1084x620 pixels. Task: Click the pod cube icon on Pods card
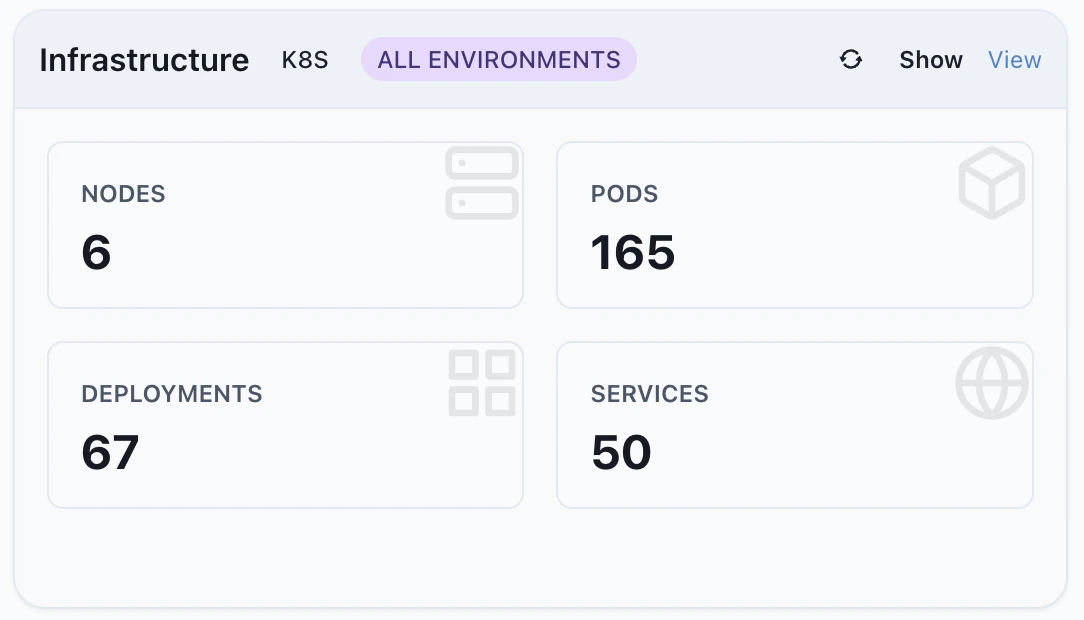pyautogui.click(x=991, y=183)
